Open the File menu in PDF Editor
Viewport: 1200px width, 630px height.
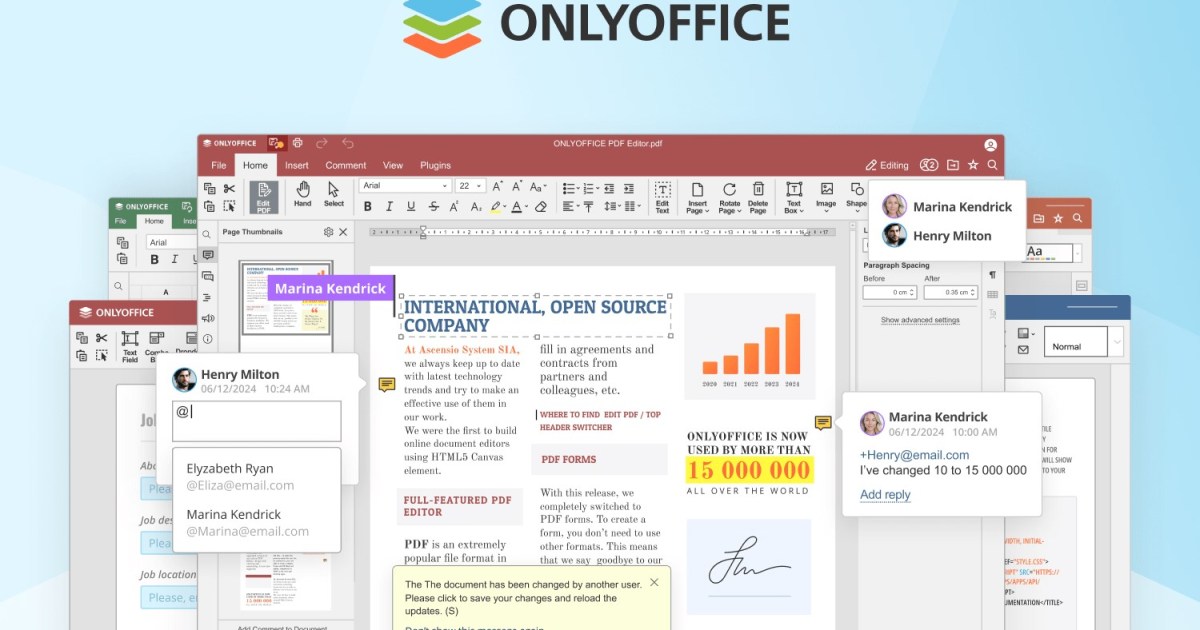pos(217,165)
